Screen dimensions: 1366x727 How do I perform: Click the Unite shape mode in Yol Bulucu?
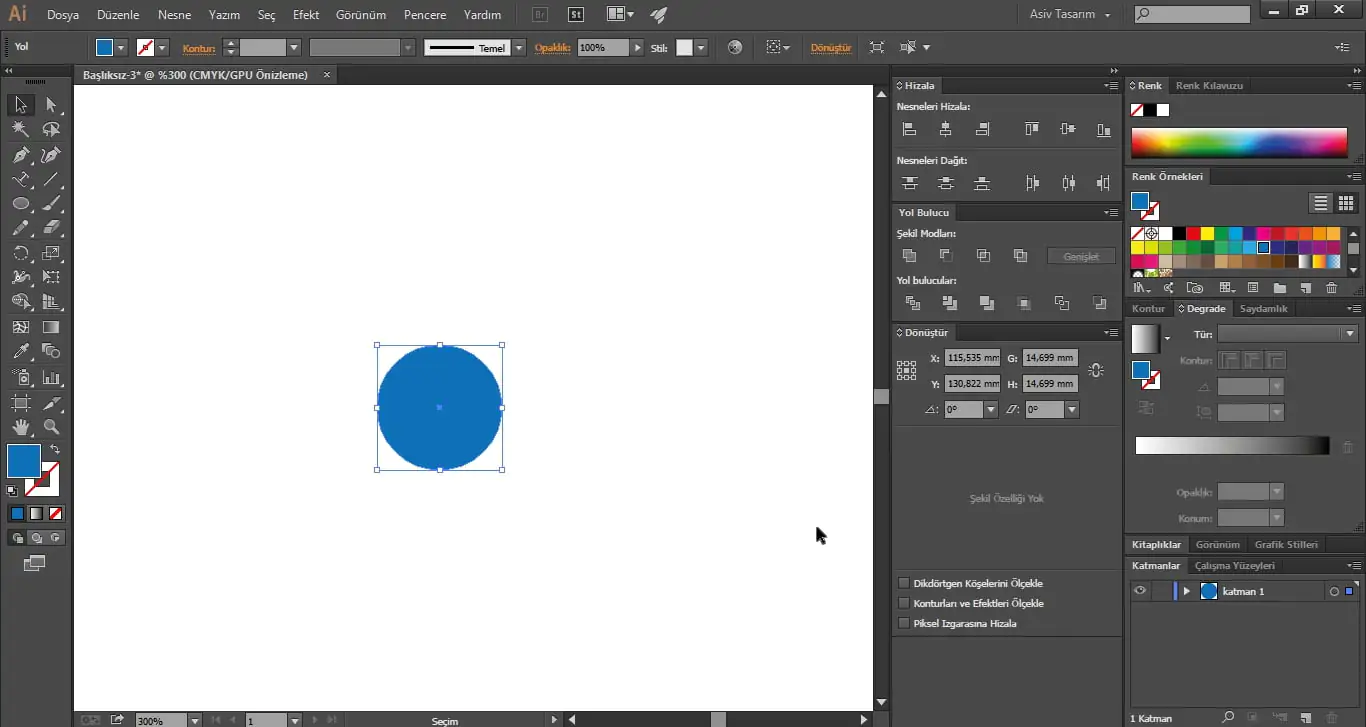pyautogui.click(x=908, y=255)
